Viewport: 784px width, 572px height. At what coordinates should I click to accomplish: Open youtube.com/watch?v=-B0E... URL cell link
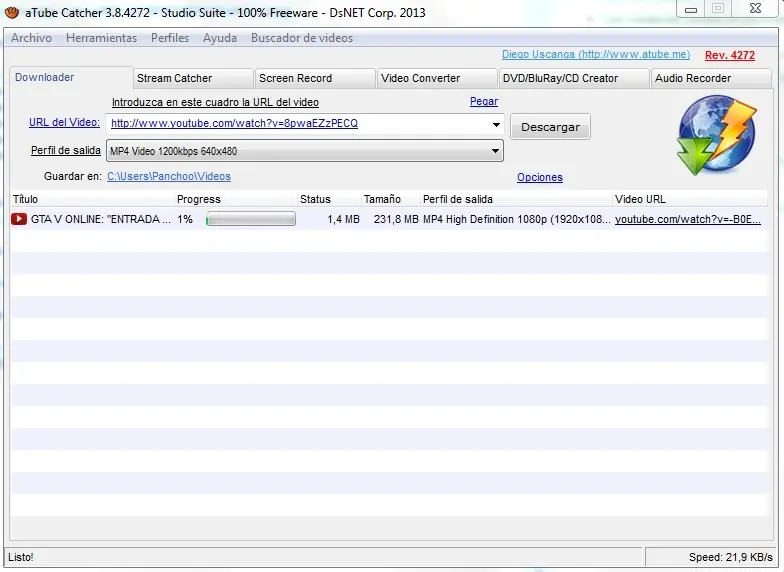pos(688,219)
